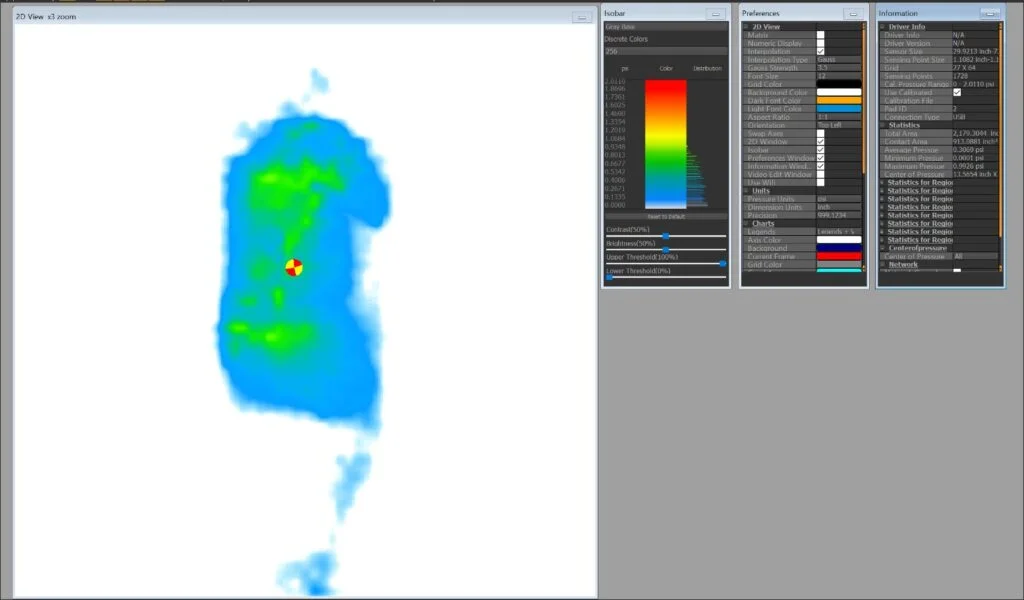
Task: Open the orange Dark Font Color swatch
Action: (x=838, y=100)
